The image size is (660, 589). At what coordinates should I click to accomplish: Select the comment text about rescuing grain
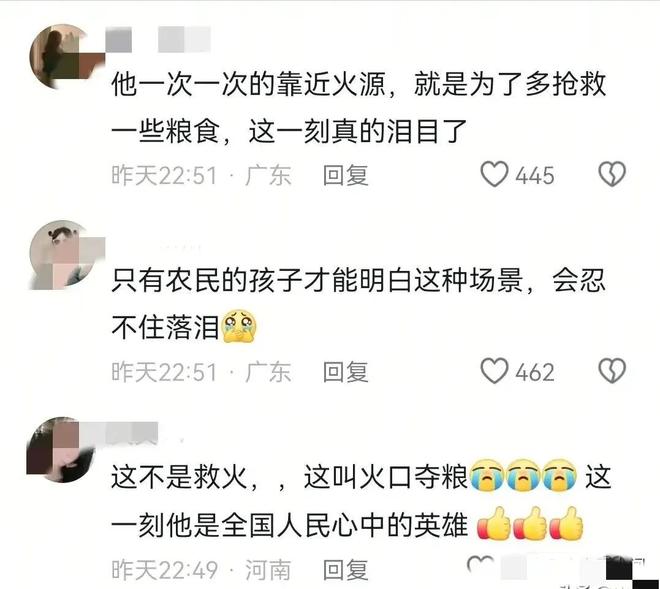point(359,108)
